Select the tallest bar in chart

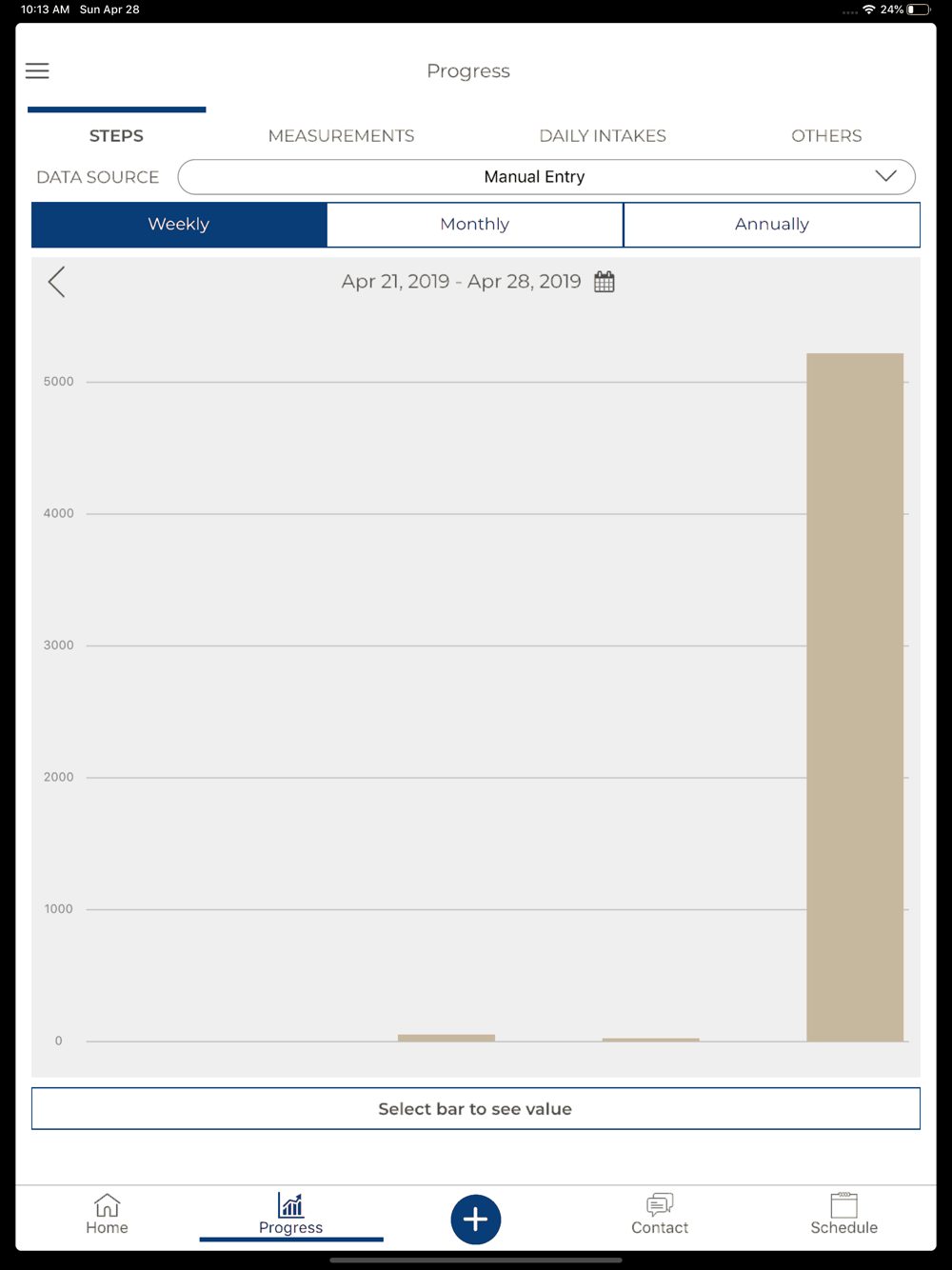click(855, 697)
